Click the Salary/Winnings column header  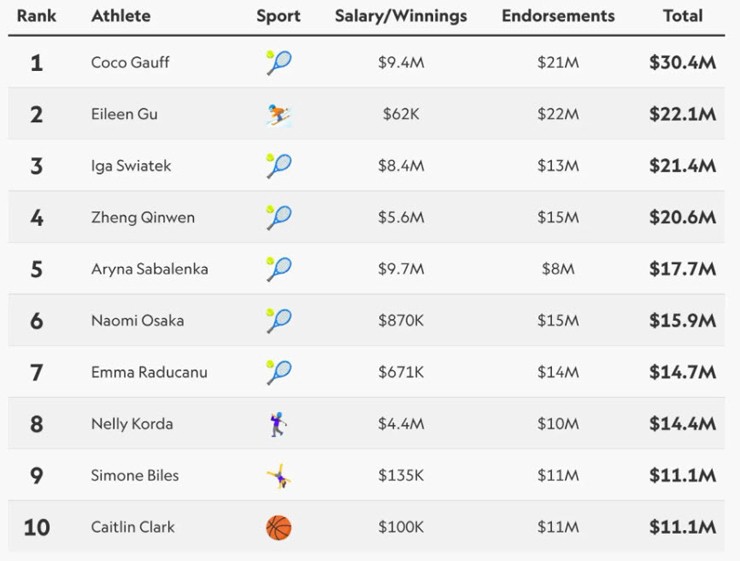click(x=400, y=16)
